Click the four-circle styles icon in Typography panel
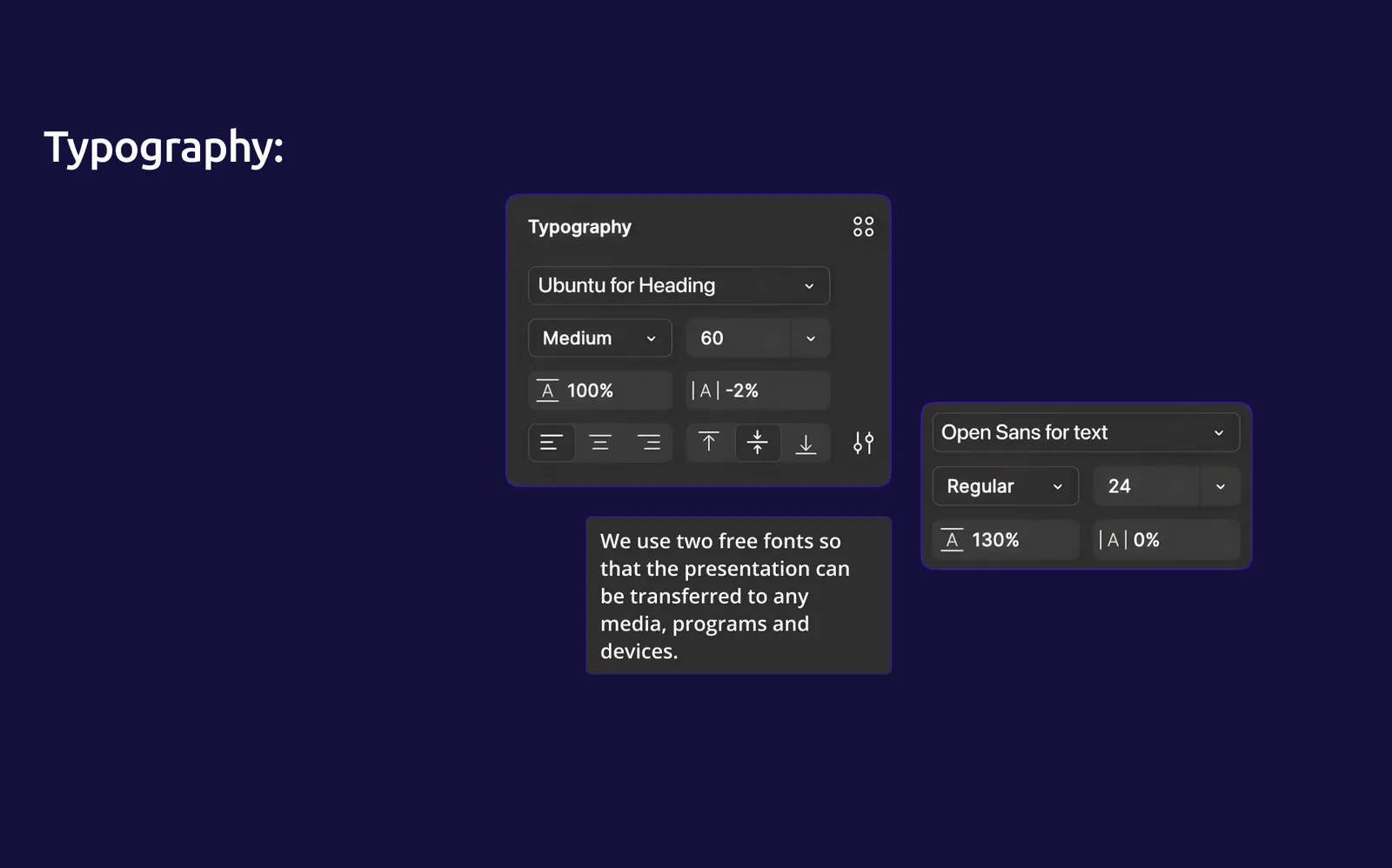 point(863,227)
